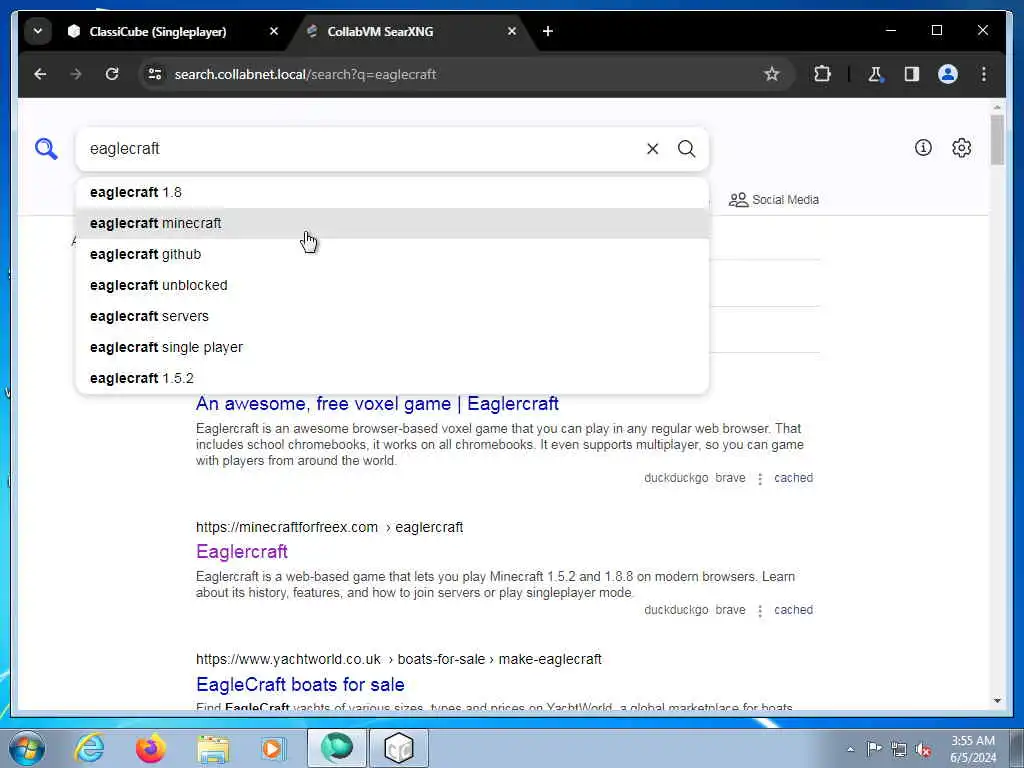The height and width of the screenshot is (768, 1024).
Task: Open the About info icon
Action: click(923, 148)
